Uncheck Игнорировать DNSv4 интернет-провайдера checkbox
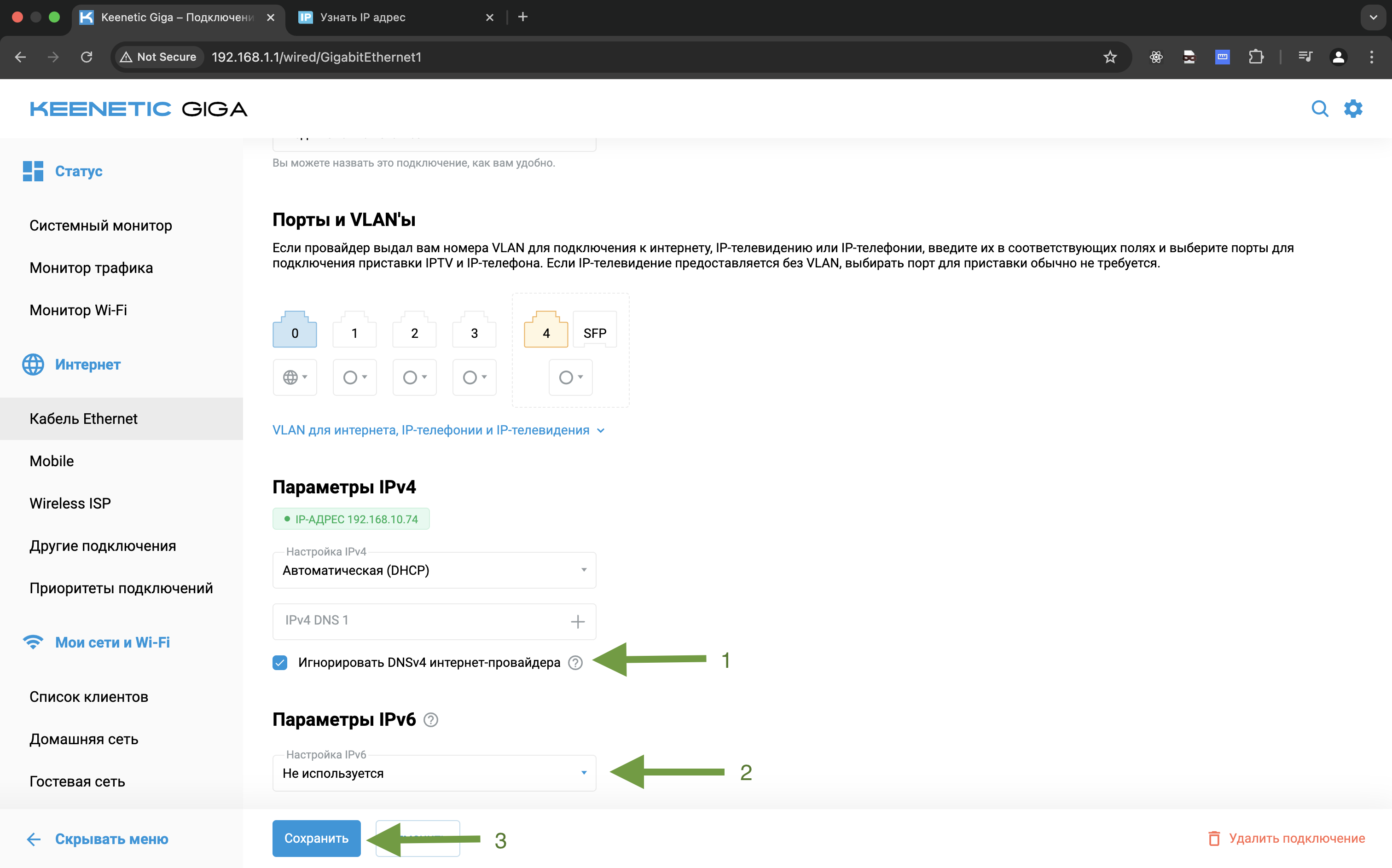 280,663
